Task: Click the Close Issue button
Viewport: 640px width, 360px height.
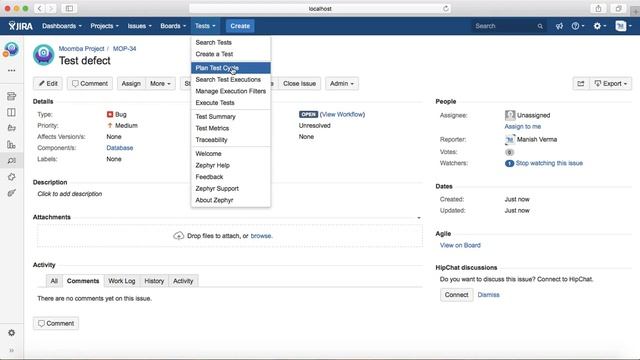Action: 300,84
